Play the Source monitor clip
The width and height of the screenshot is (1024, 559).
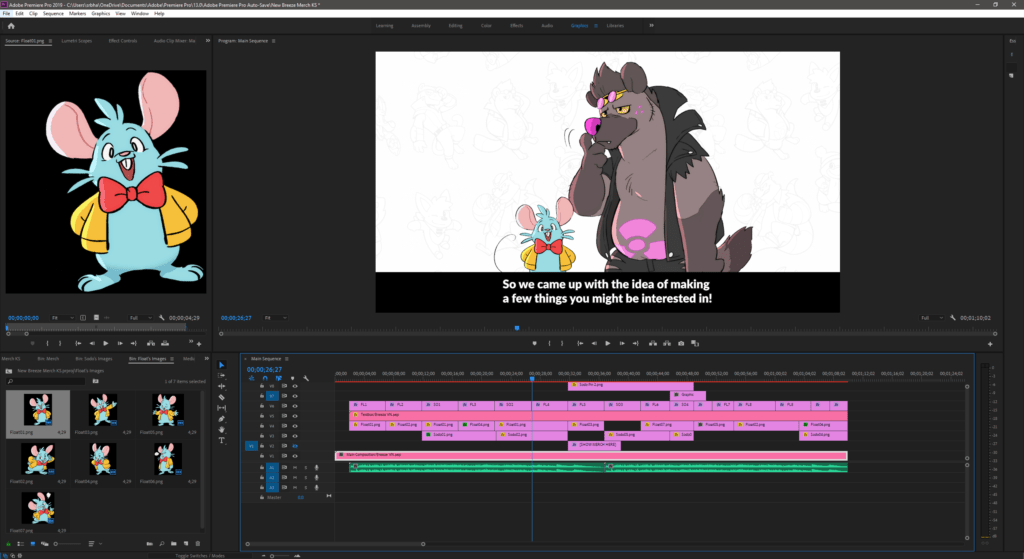pos(106,343)
